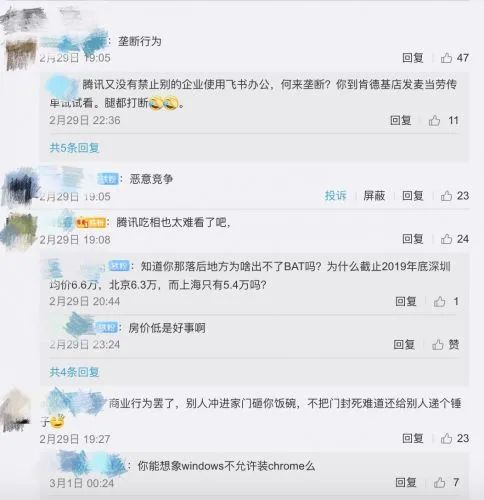Open avatar of 垄断行为 commenter
The image size is (484, 500).
click(21, 53)
